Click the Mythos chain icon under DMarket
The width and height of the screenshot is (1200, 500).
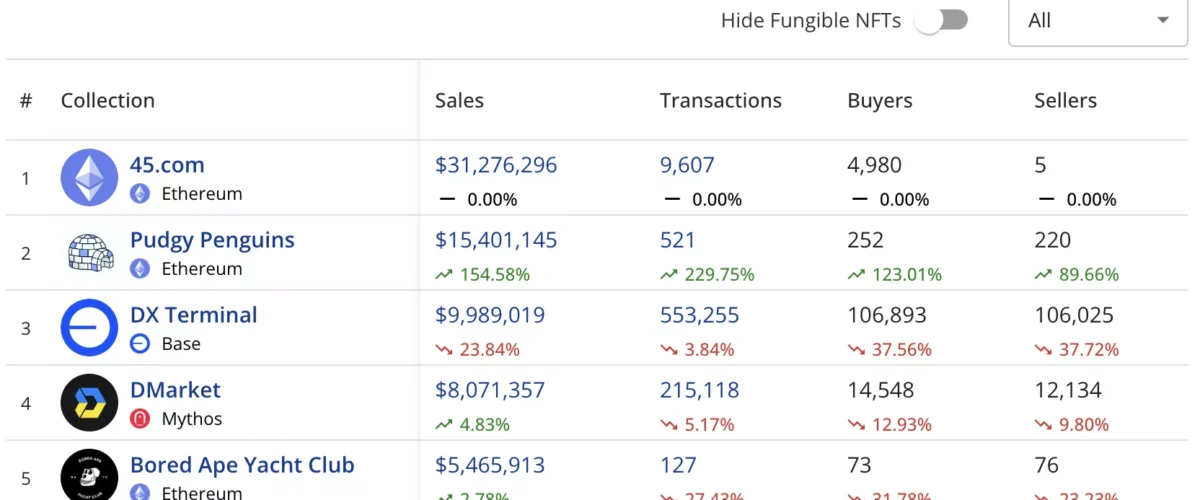[x=140, y=419]
